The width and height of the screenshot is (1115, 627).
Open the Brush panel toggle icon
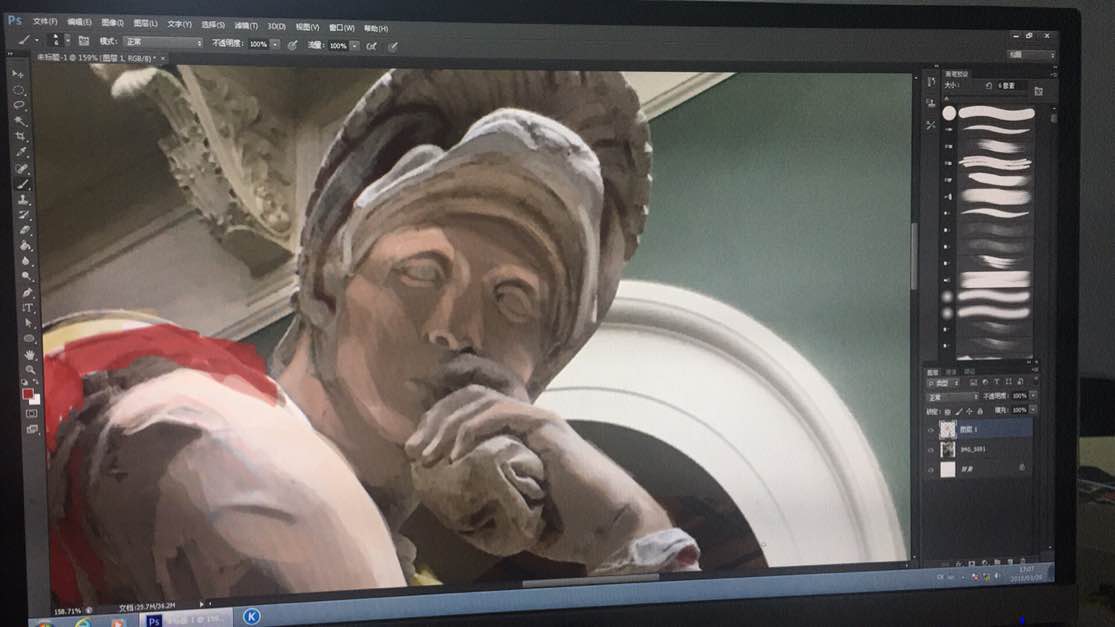point(83,41)
